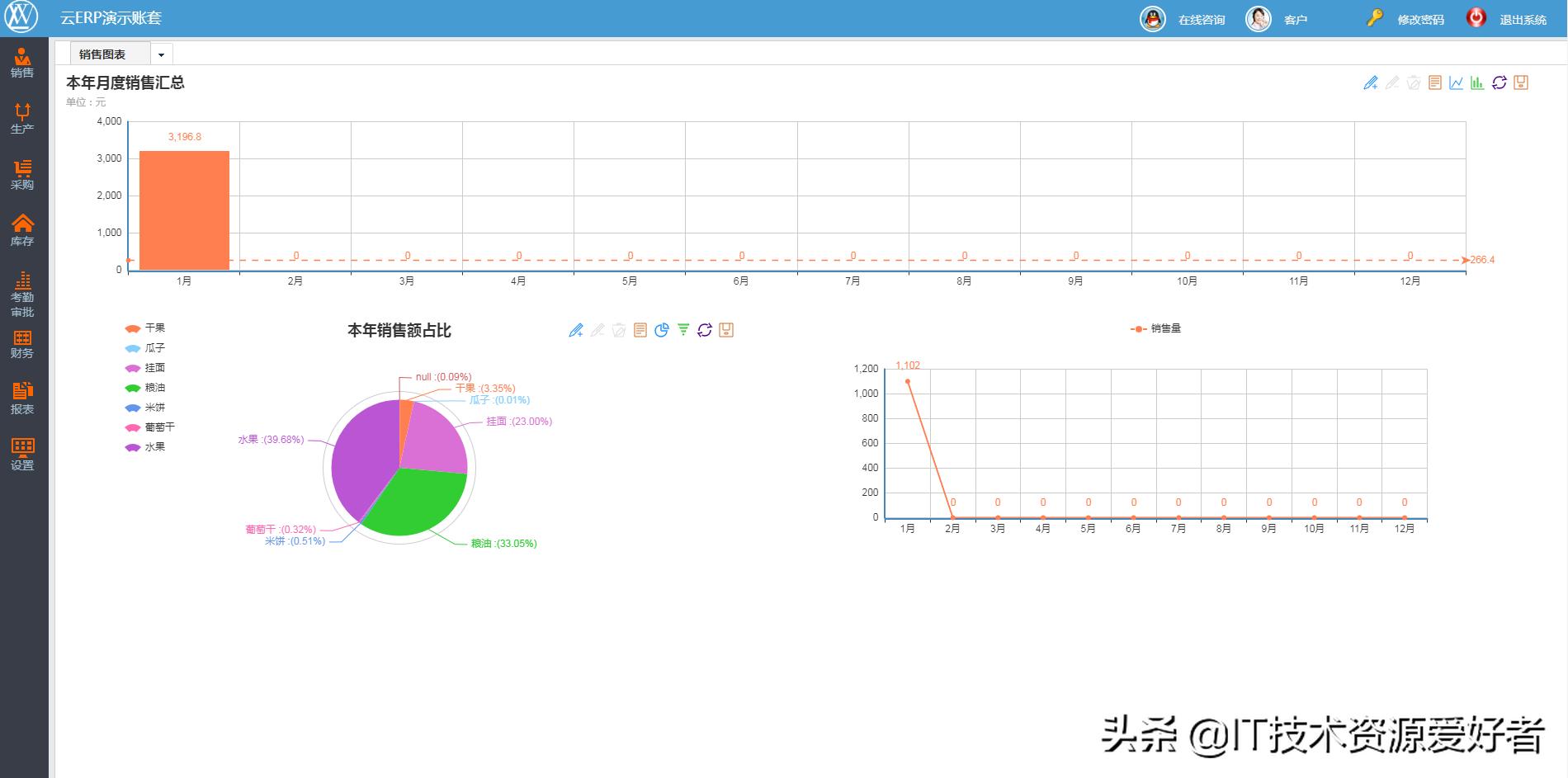
Task: Click the 客户 avatar thumbnail
Action: [1259, 18]
